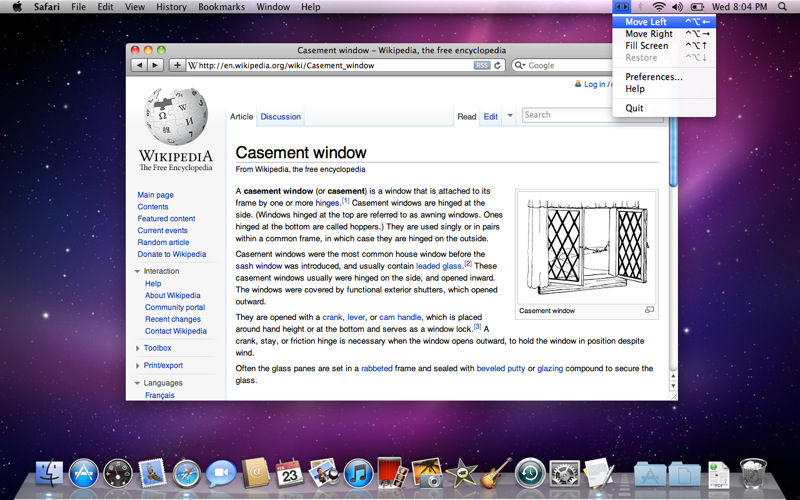Click the add bookmark plus button
Image resolution: width=800 pixels, height=500 pixels.
click(x=177, y=65)
